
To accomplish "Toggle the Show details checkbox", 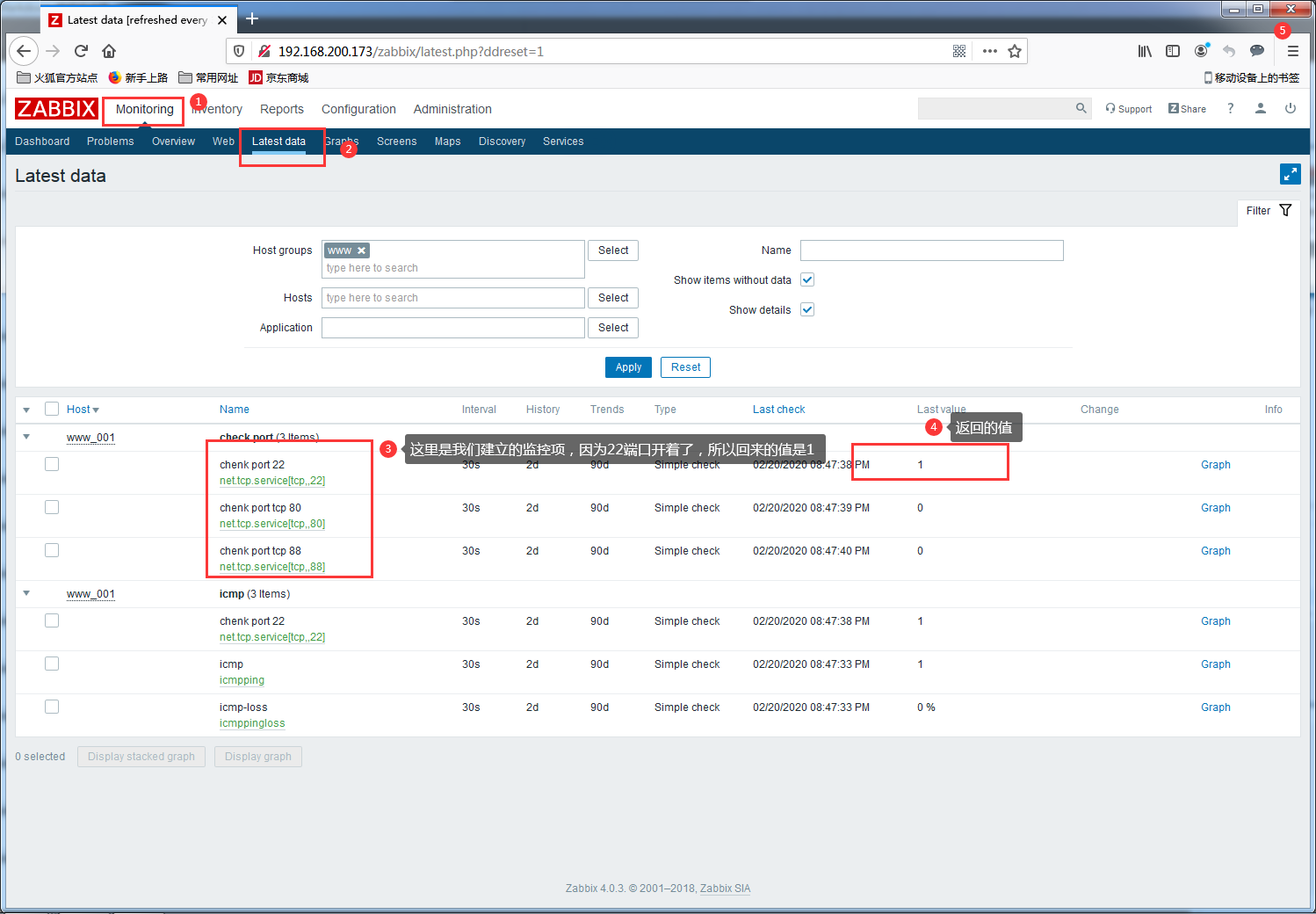I will coord(807,309).
